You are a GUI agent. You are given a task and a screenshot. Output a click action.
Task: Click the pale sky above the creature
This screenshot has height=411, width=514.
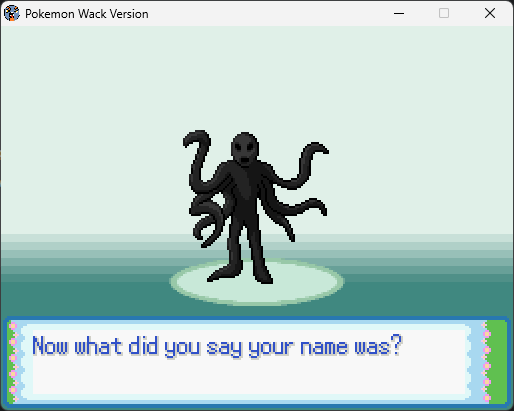tap(257, 77)
